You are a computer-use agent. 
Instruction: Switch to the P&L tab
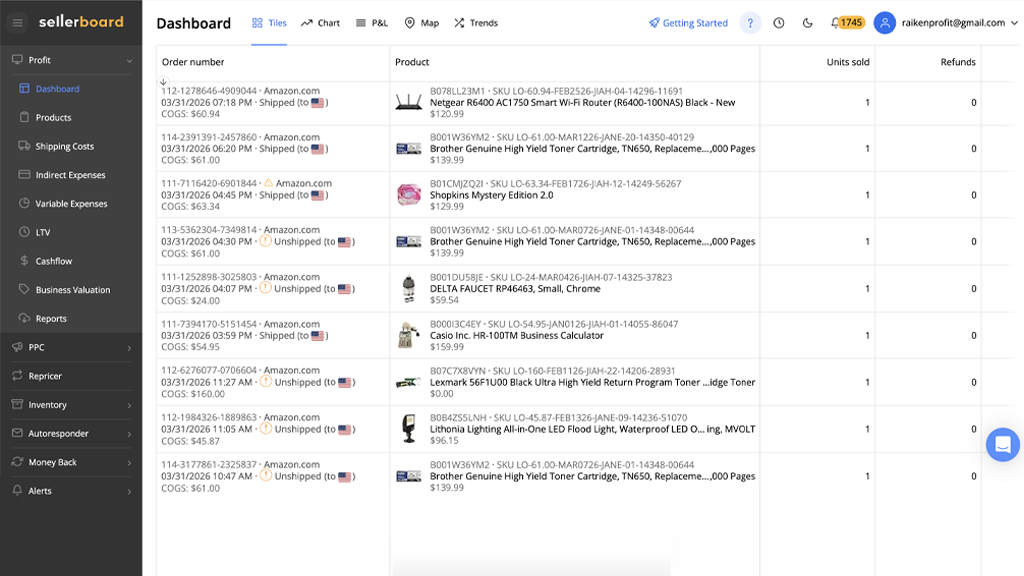pos(371,23)
